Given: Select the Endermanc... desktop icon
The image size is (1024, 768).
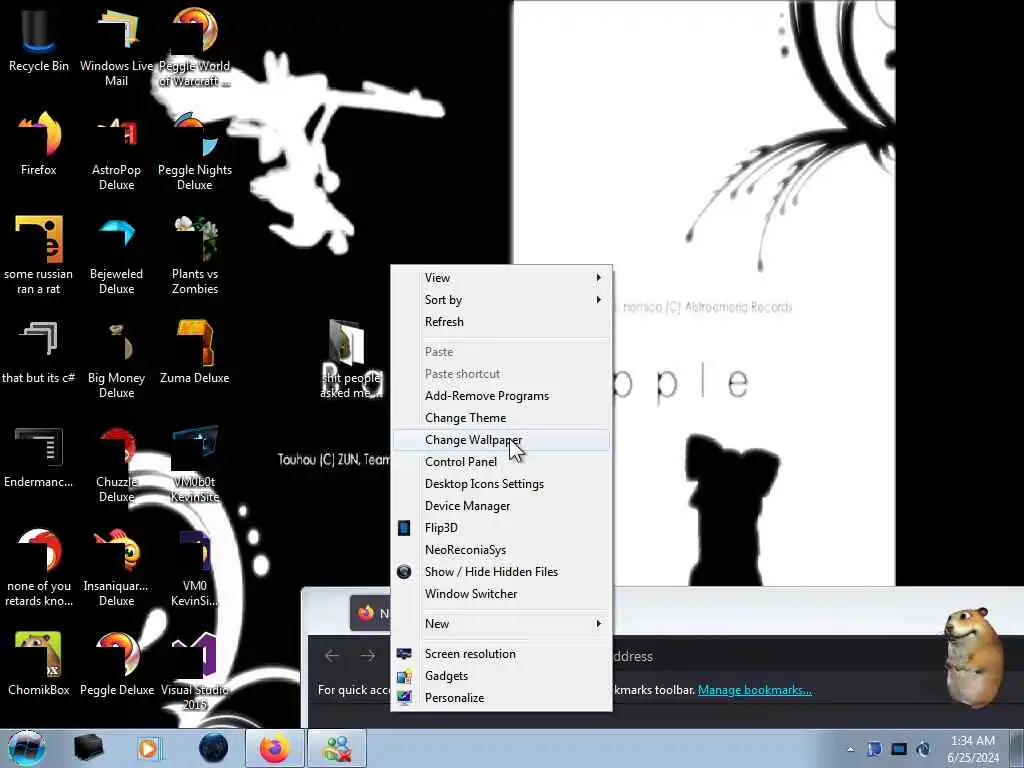Looking at the screenshot, I should [x=39, y=457].
